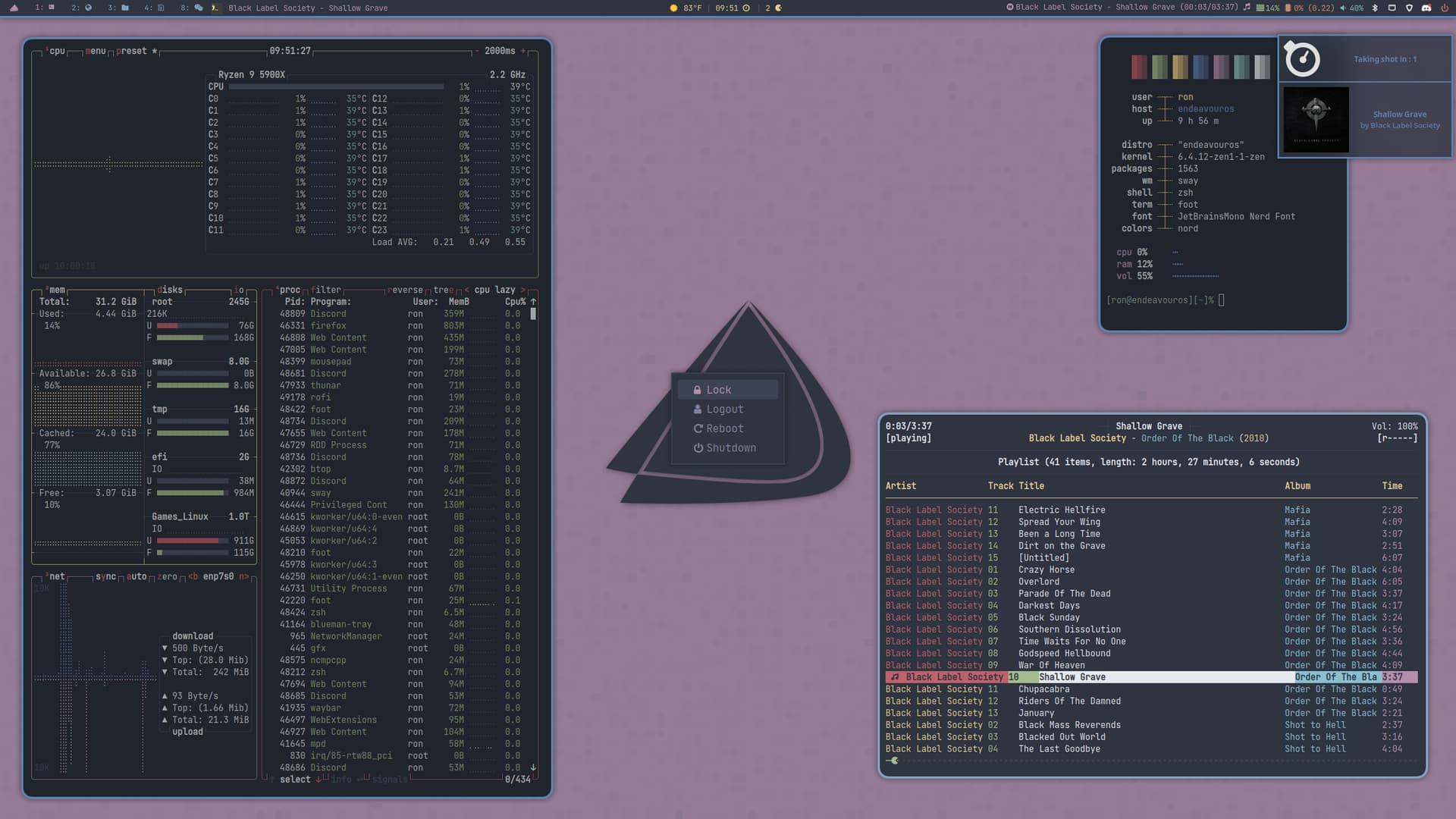
Task: Click the CPU usage 0% icon
Action: click(x=1288, y=8)
